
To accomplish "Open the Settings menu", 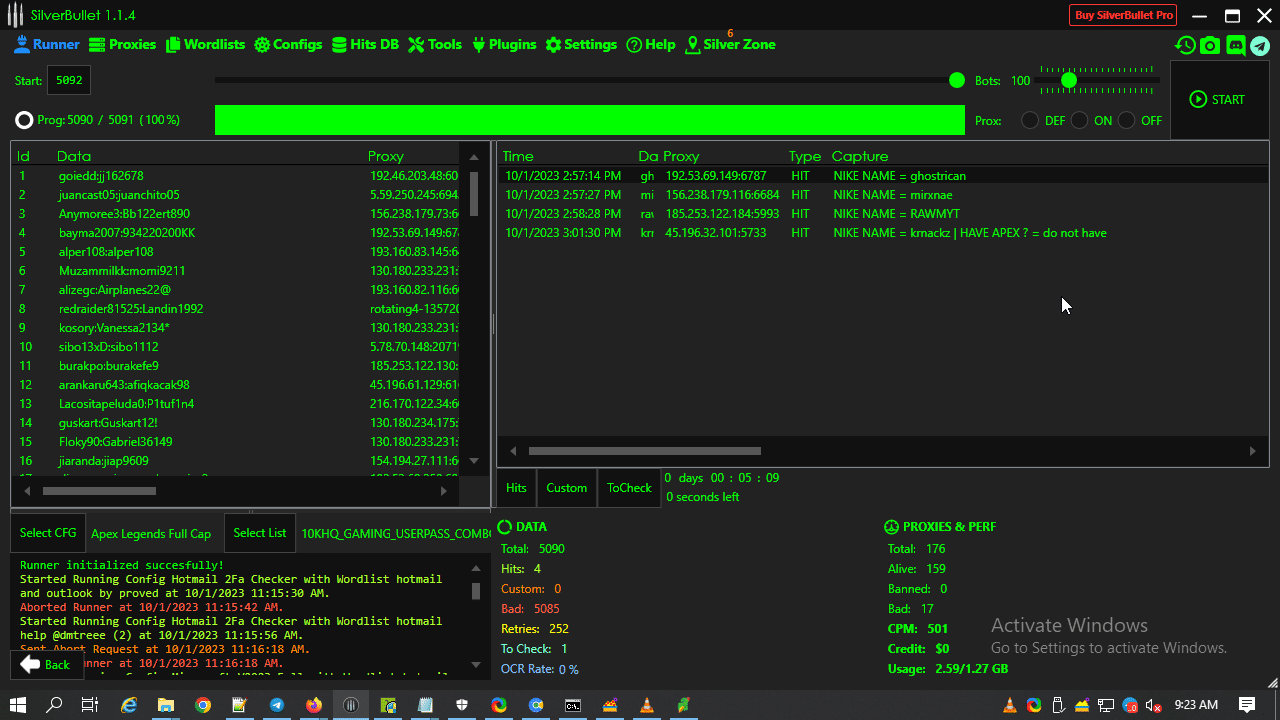I will 581,45.
